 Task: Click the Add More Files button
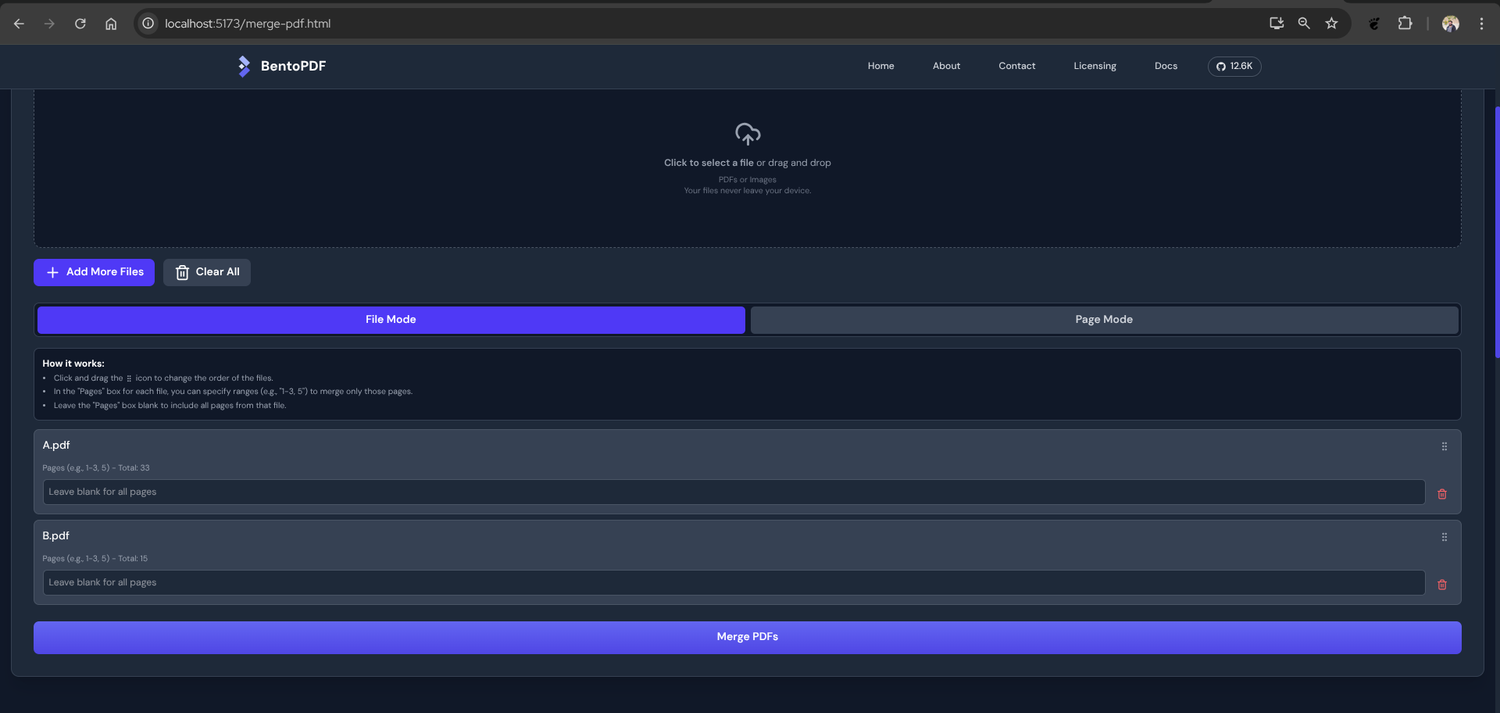coord(94,272)
